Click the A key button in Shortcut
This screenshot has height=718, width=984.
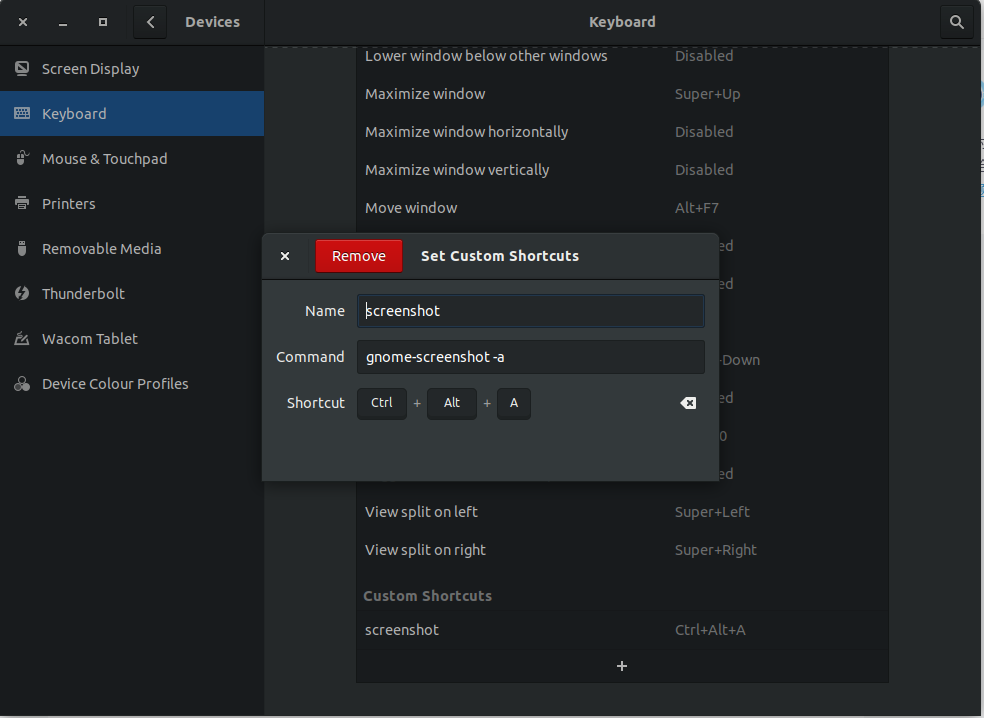(x=514, y=403)
